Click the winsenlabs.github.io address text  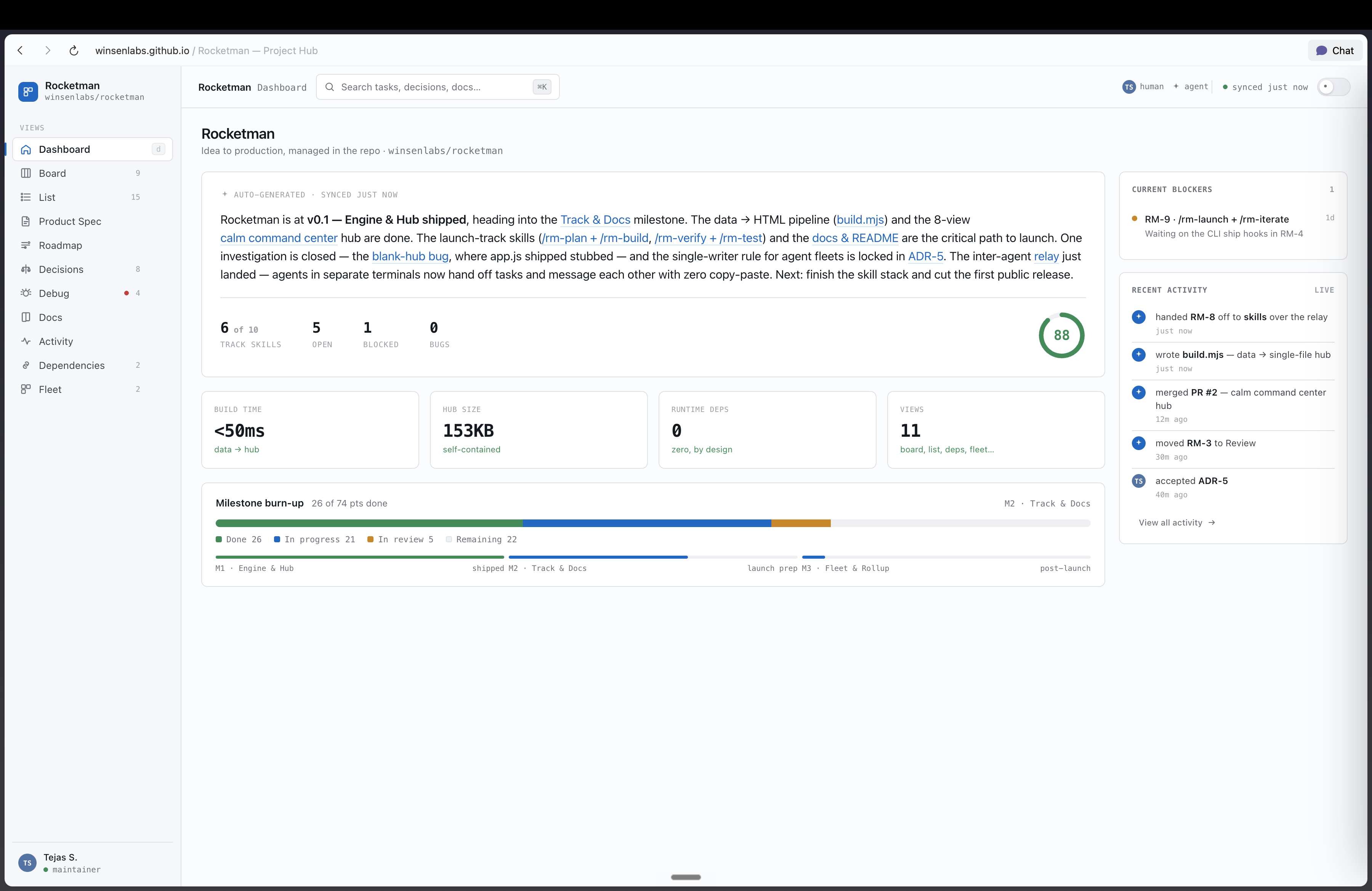click(x=143, y=51)
